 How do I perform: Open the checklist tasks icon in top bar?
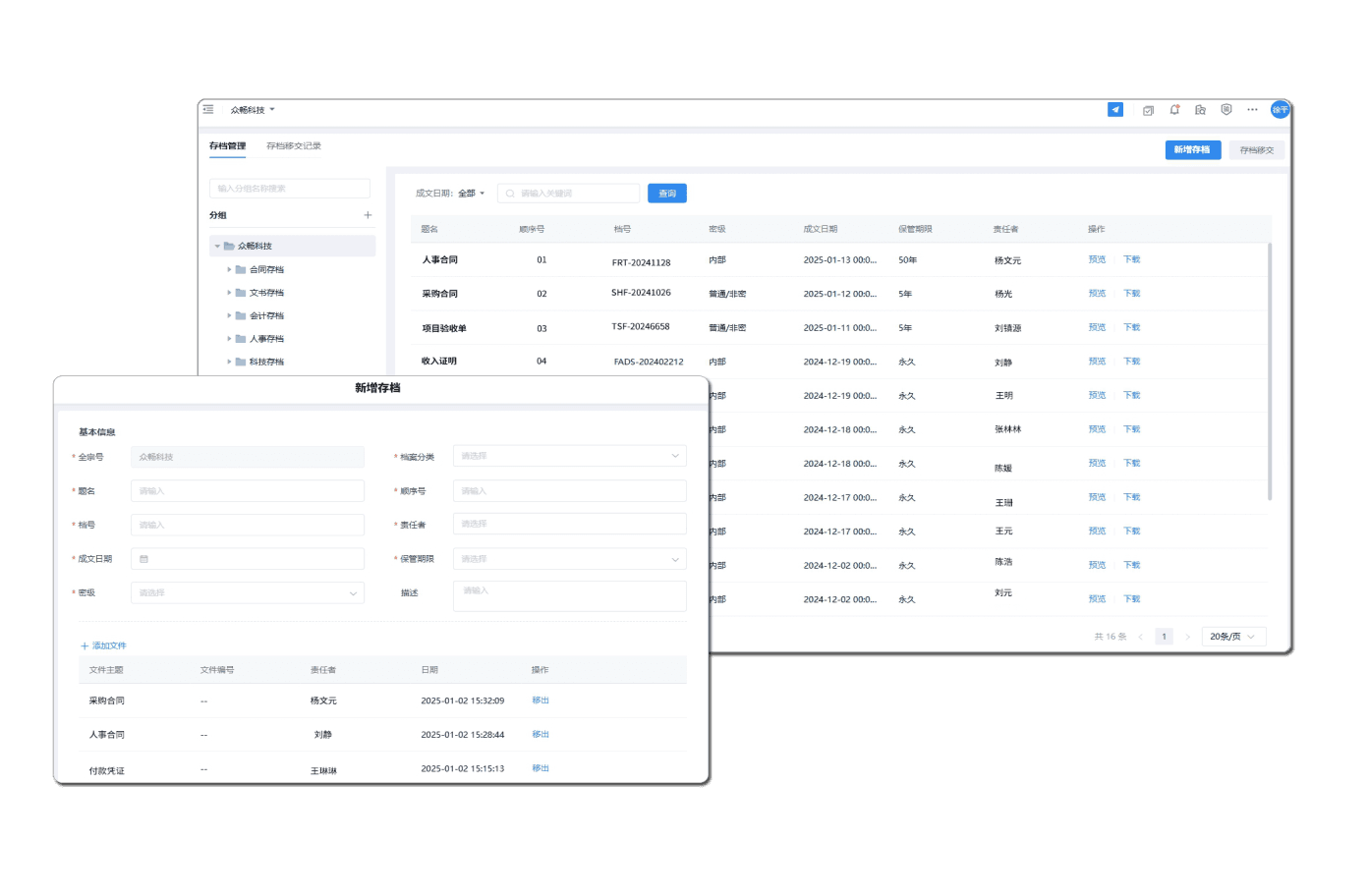click(x=1148, y=110)
